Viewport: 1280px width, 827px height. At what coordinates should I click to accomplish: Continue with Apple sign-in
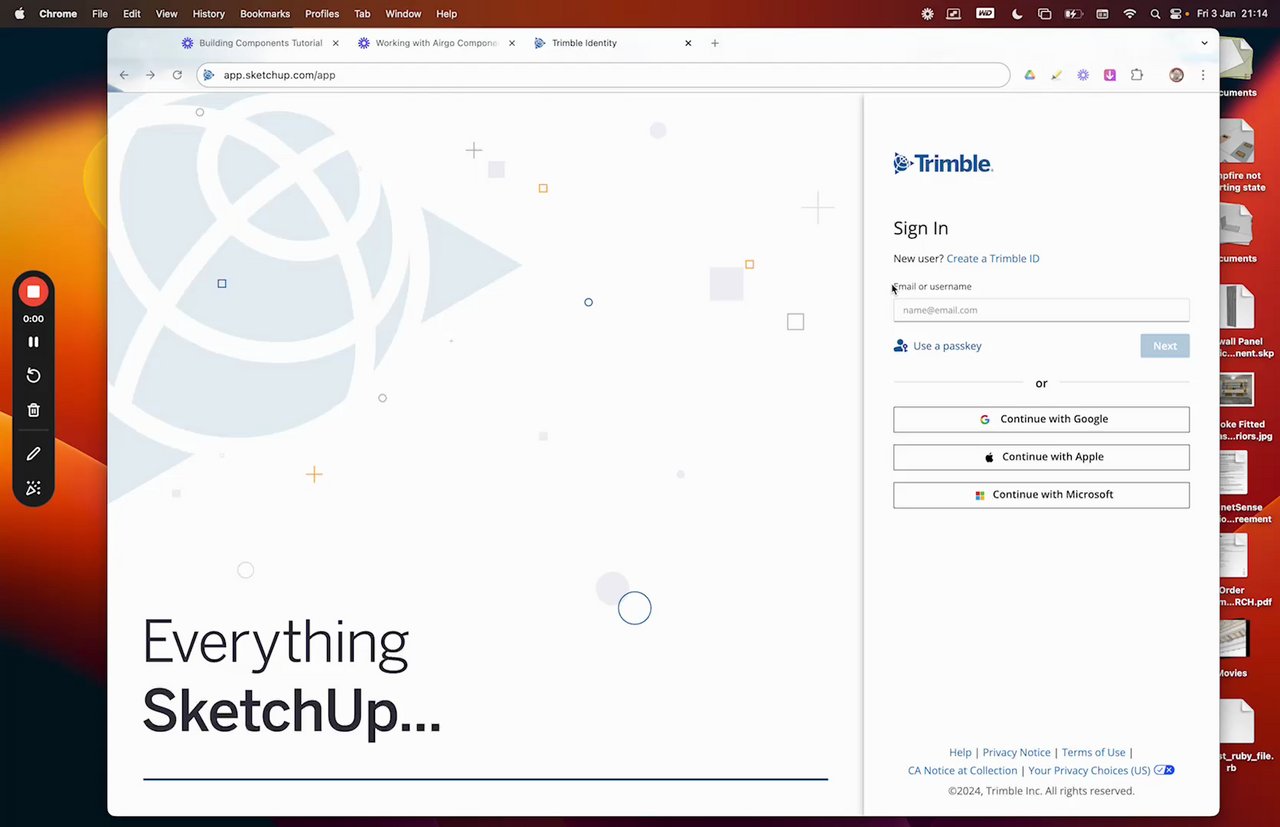click(1041, 457)
